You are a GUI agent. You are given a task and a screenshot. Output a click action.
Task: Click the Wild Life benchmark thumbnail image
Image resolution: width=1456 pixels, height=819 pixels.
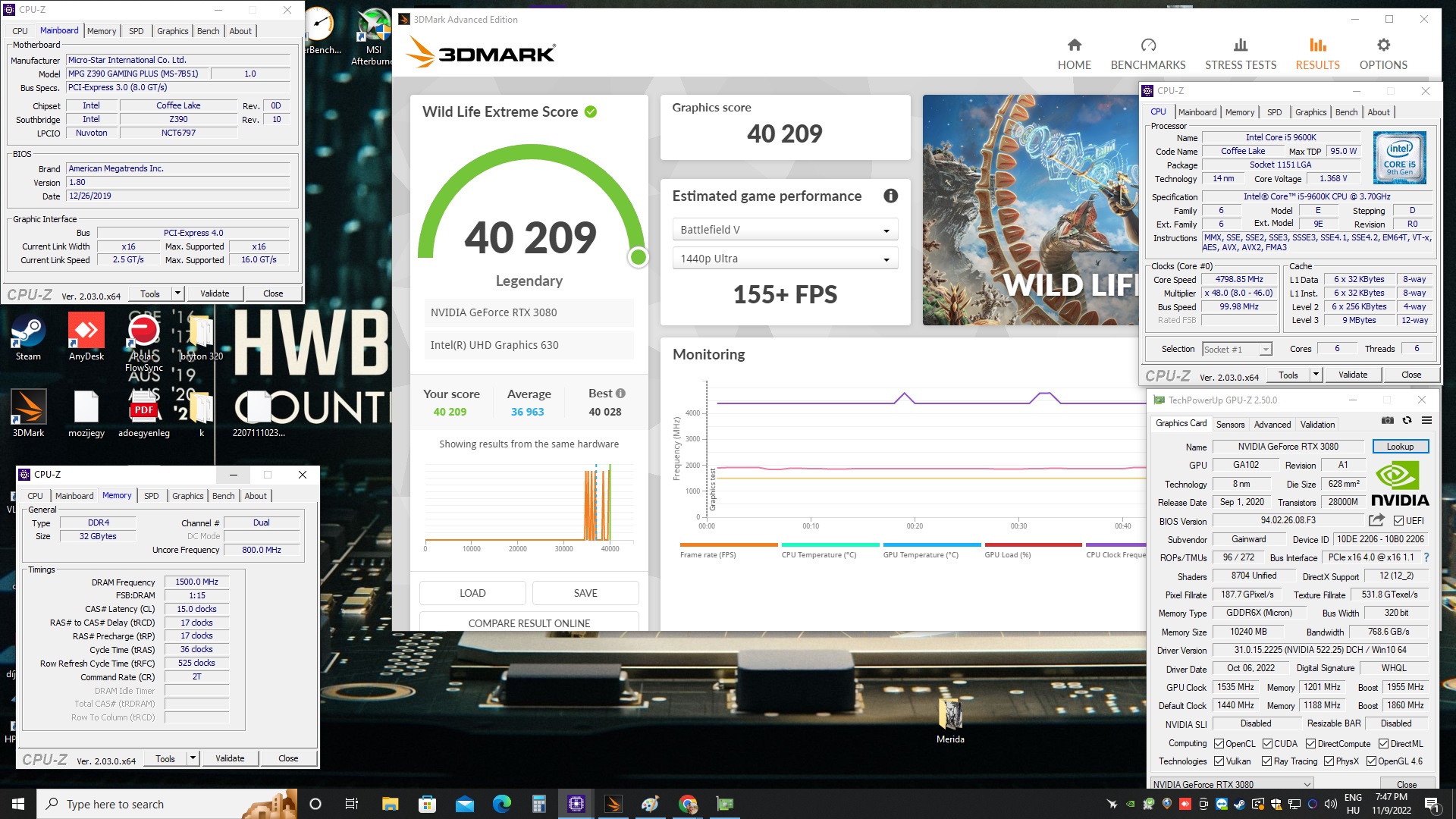coord(1031,210)
